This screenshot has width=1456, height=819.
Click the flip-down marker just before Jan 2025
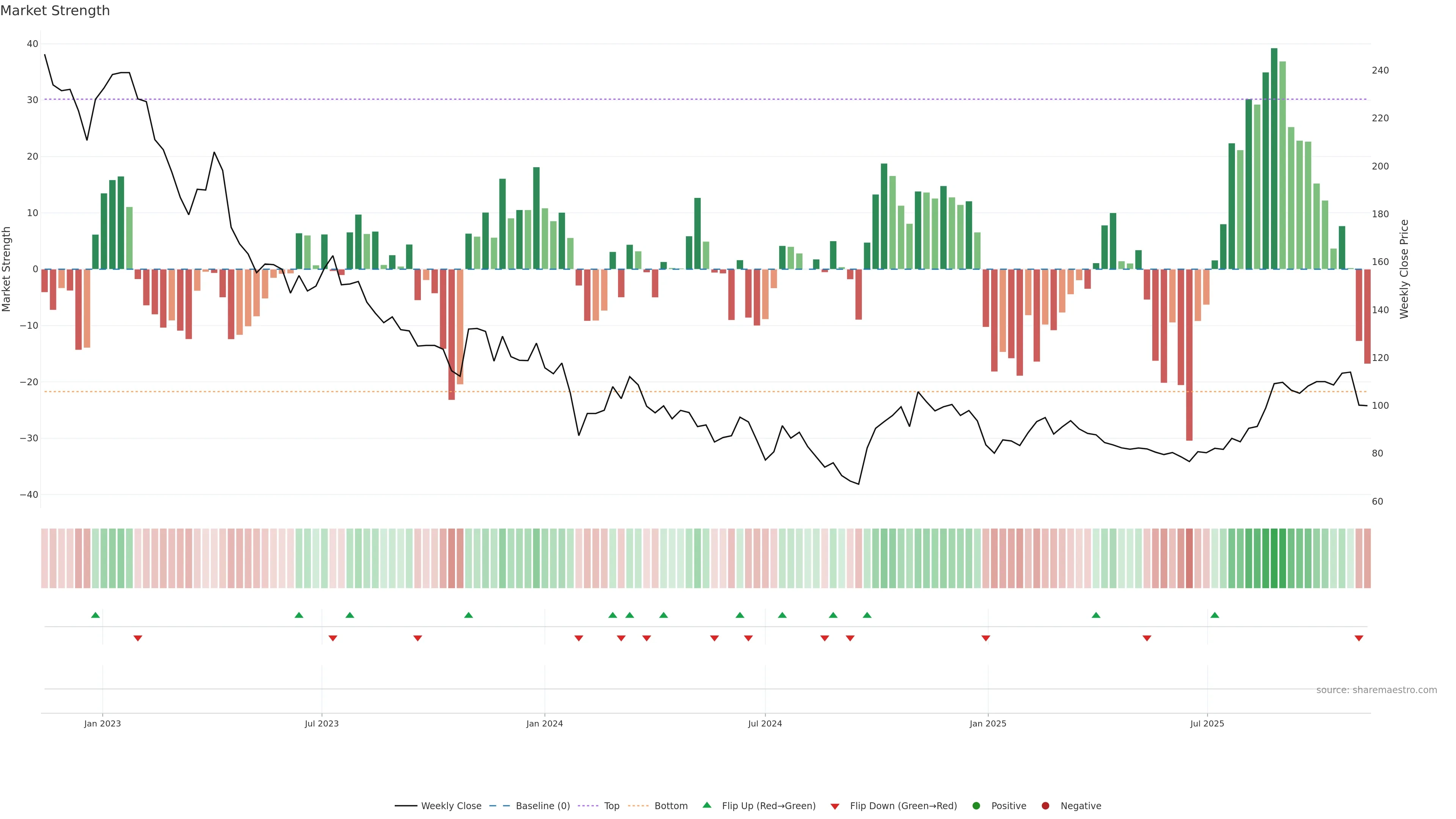coord(986,638)
